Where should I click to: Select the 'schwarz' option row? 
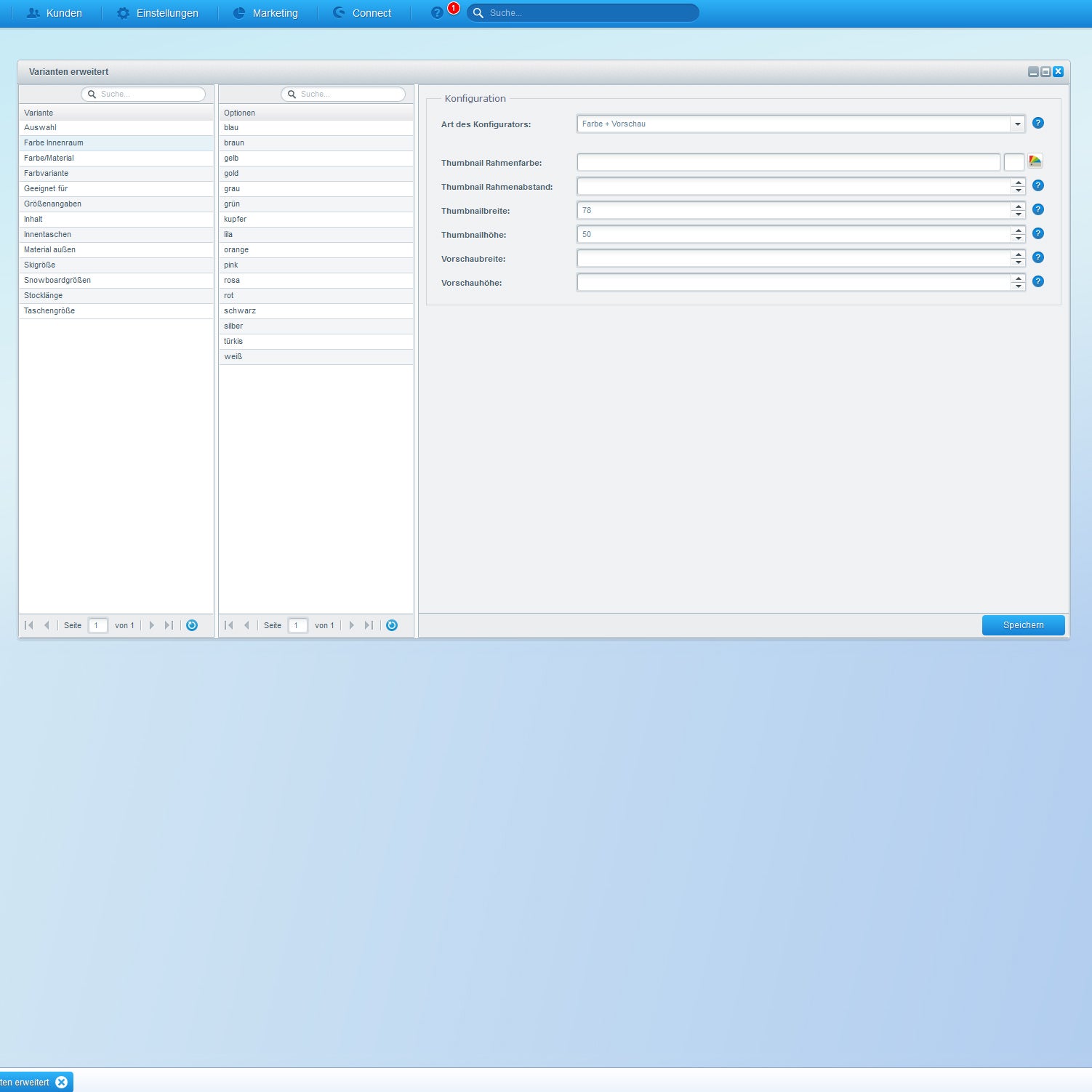[x=316, y=311]
